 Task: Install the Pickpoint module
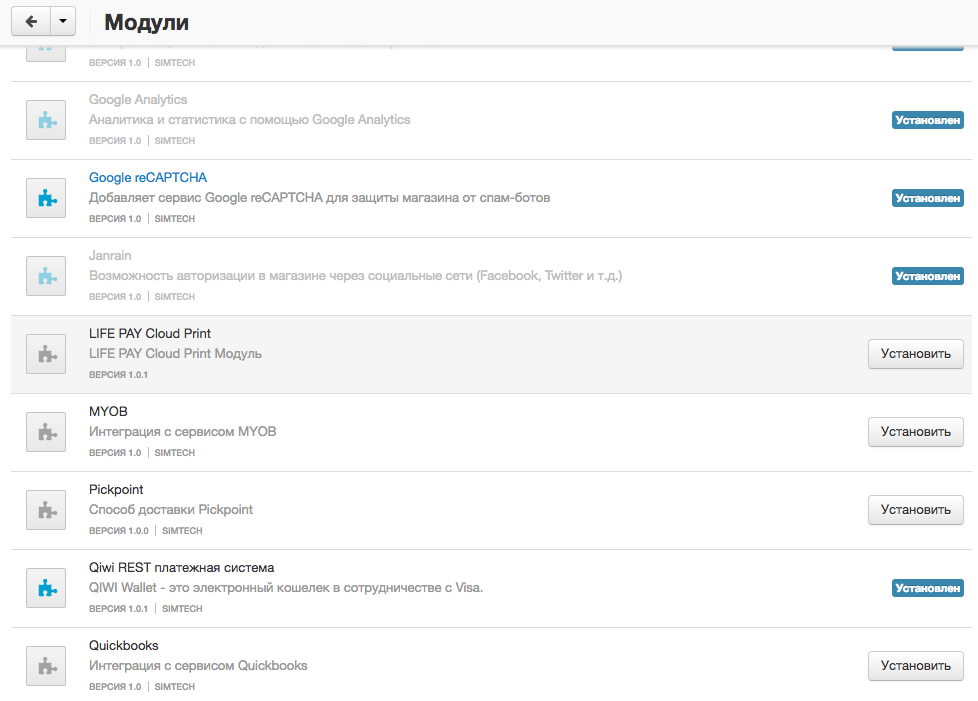[x=916, y=510]
